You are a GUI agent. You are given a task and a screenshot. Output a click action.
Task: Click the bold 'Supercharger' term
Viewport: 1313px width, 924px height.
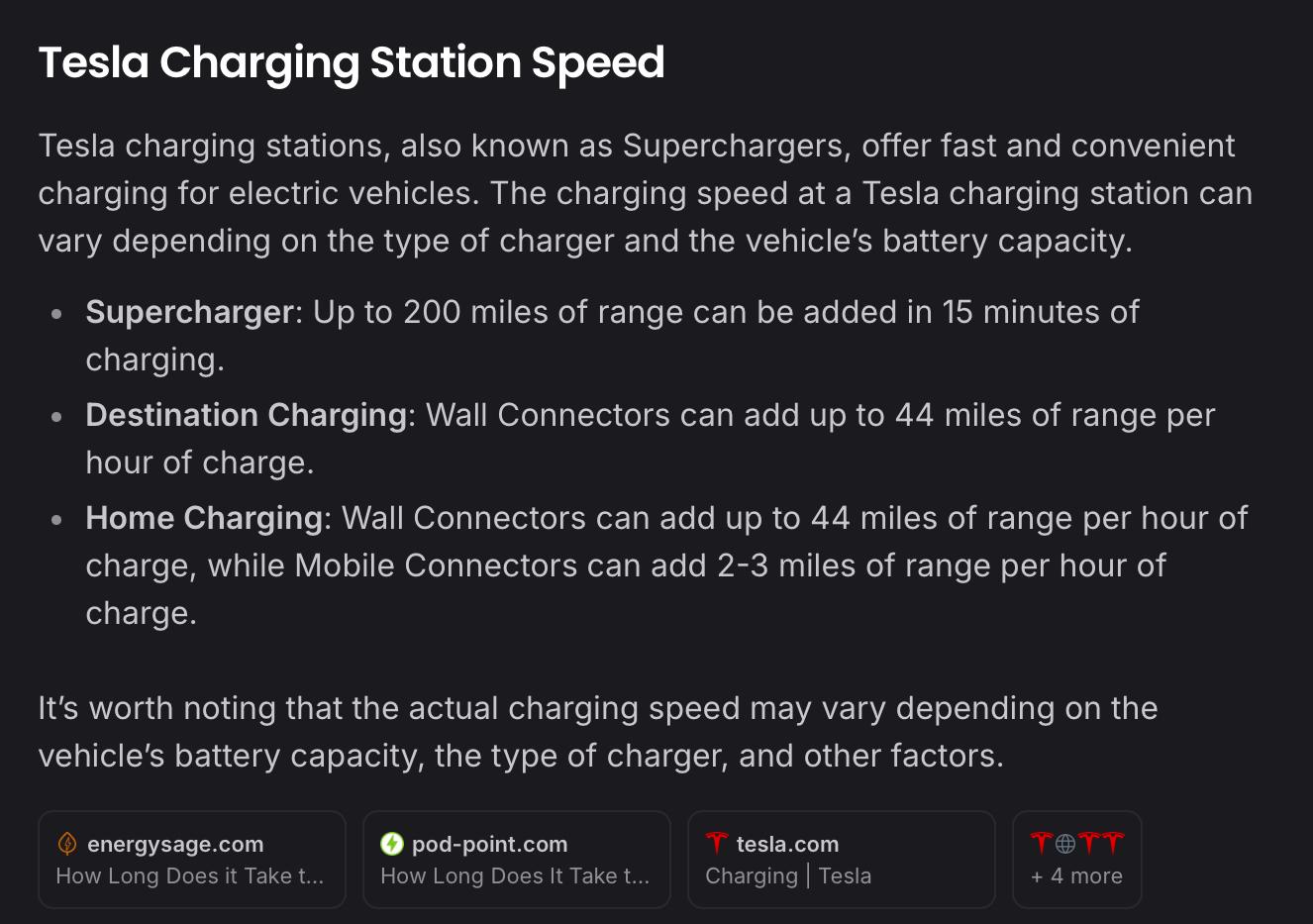click(190, 312)
